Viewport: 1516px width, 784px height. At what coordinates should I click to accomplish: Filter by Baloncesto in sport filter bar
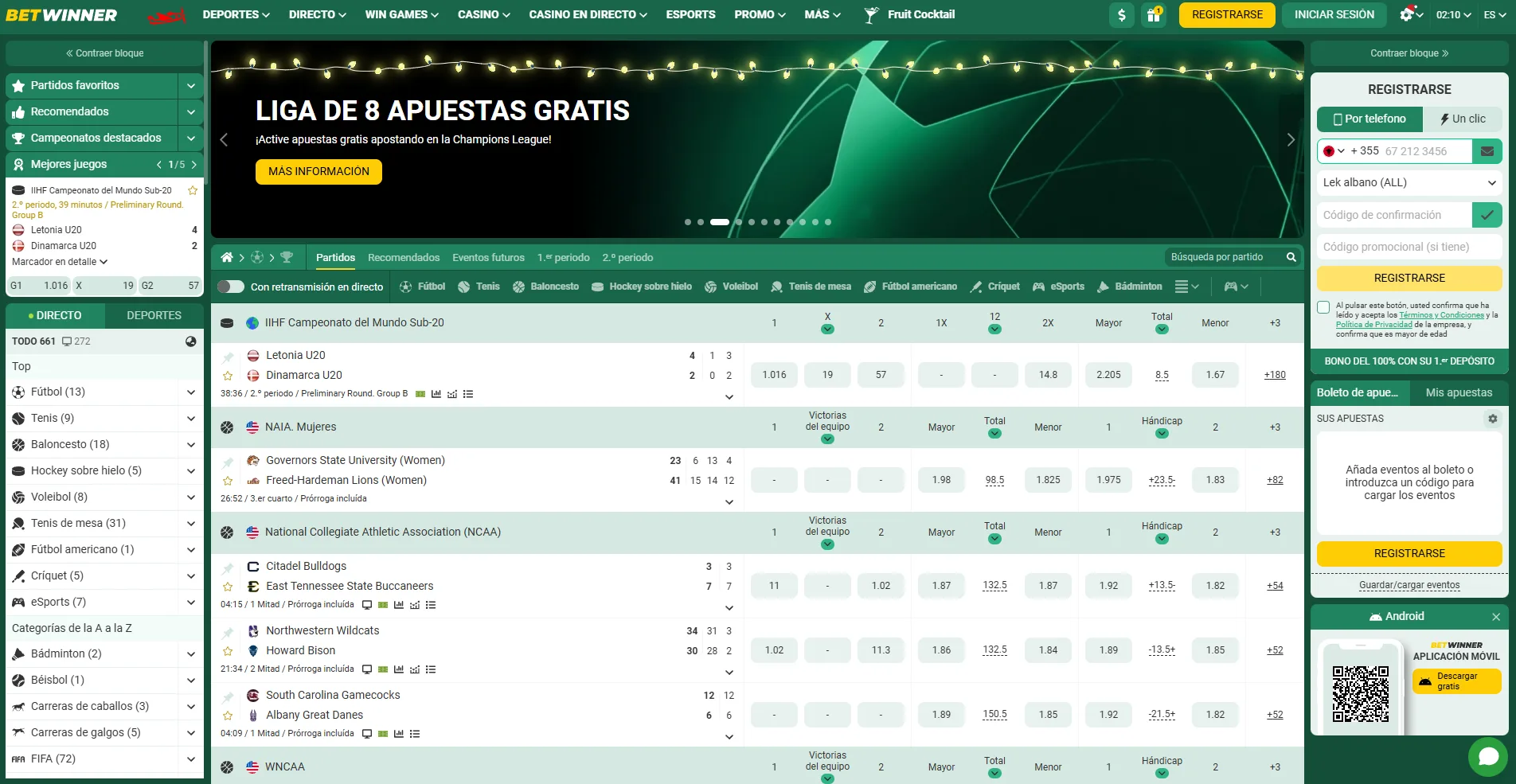tap(545, 287)
